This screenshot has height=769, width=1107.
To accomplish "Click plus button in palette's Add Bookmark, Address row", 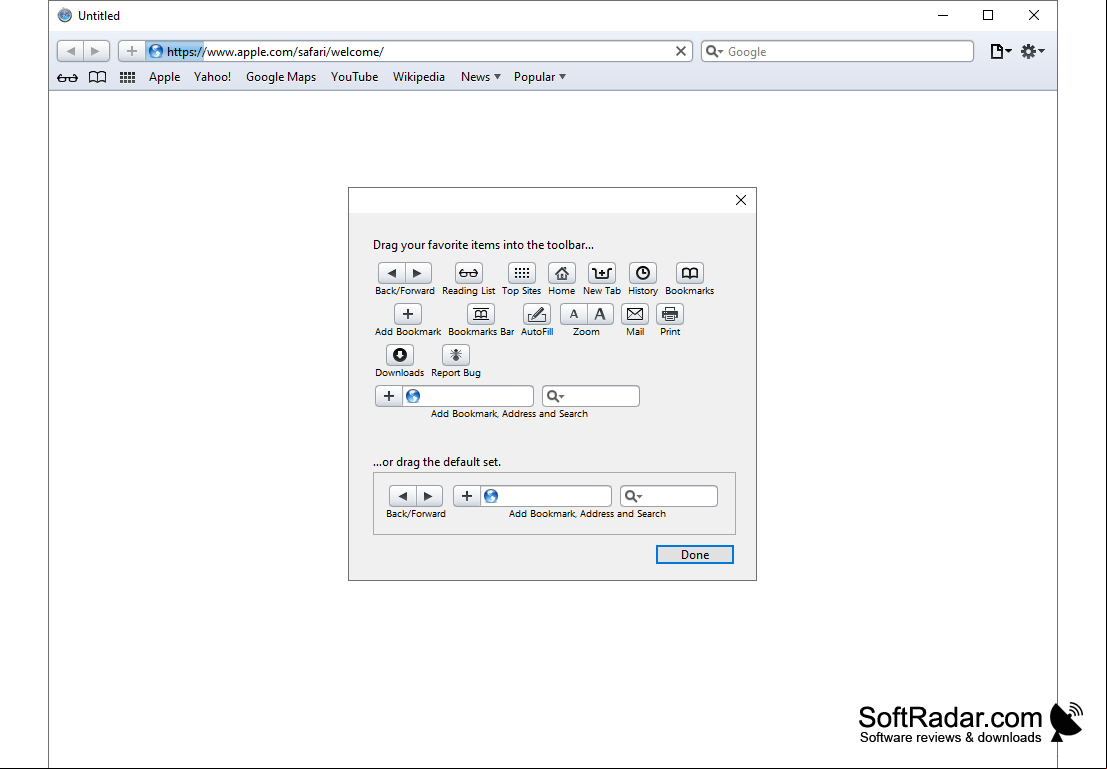I will pyautogui.click(x=389, y=396).
